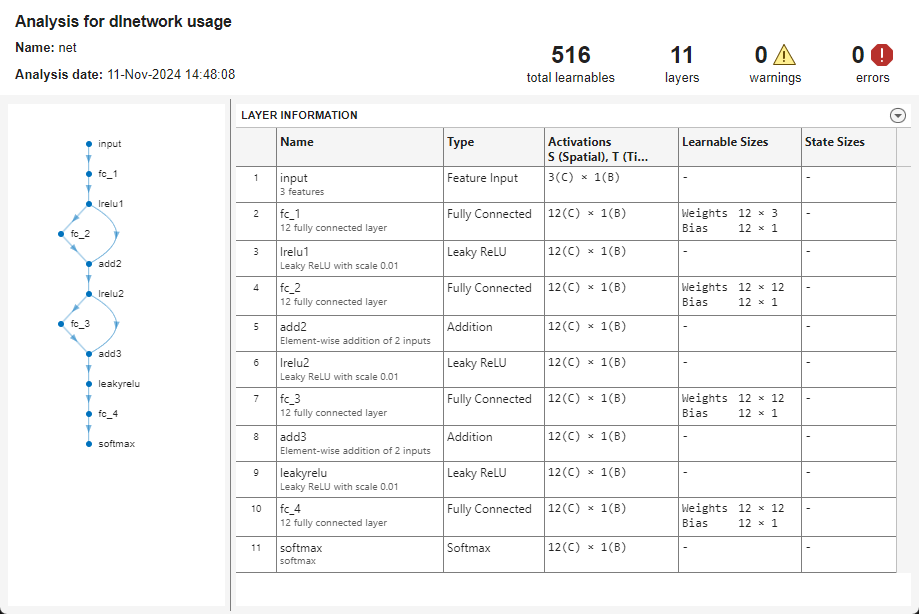Select the fc_1 row in the table

[359, 221]
